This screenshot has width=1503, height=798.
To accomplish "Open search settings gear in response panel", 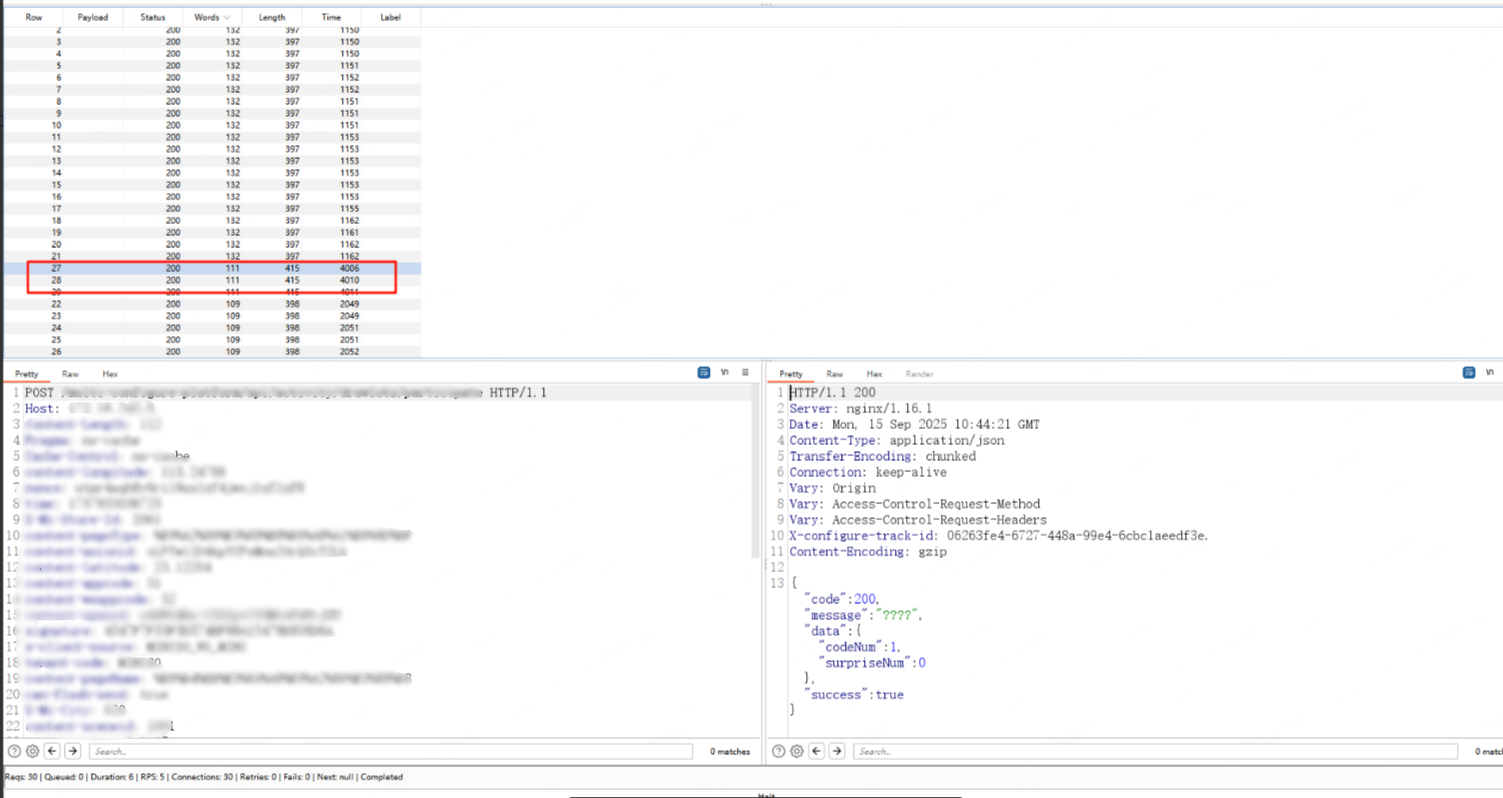I will tap(797, 751).
